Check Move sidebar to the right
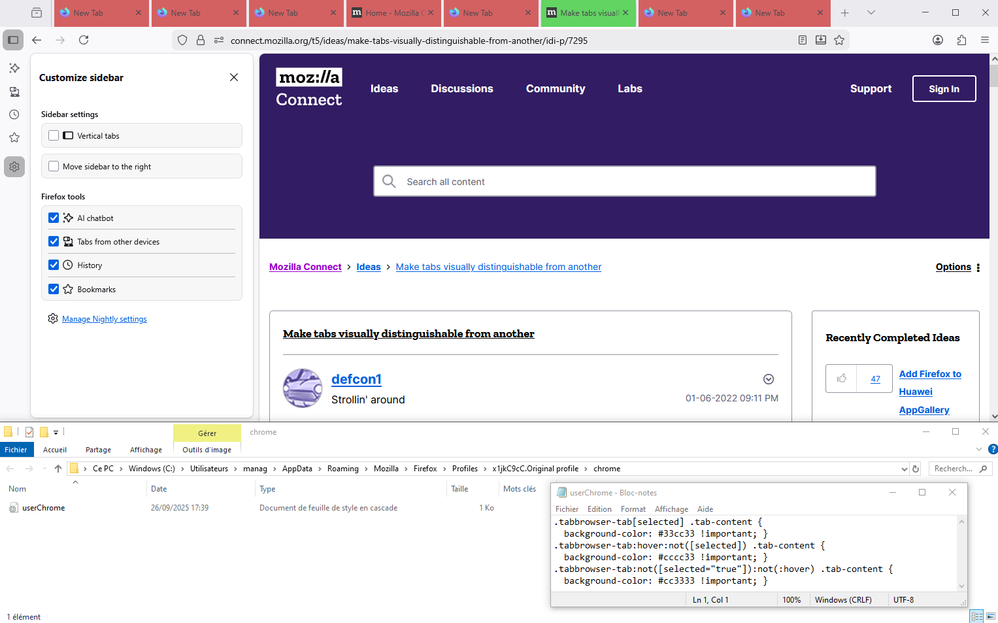This screenshot has height=623, width=998. click(53, 166)
